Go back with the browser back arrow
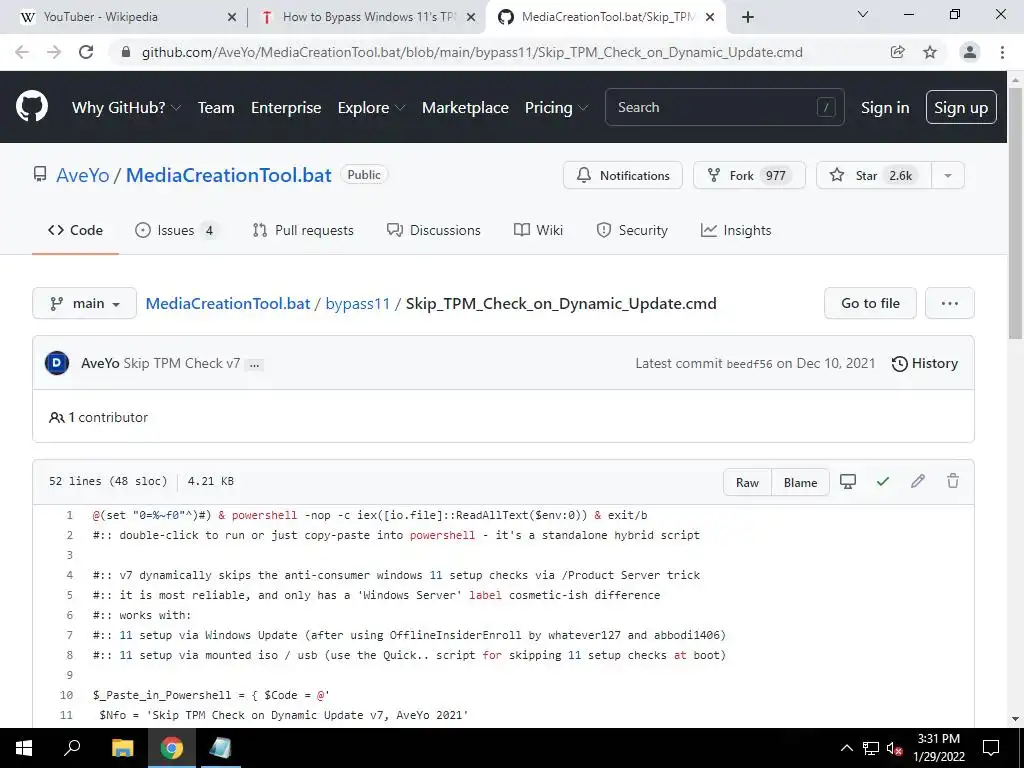 pyautogui.click(x=22, y=52)
